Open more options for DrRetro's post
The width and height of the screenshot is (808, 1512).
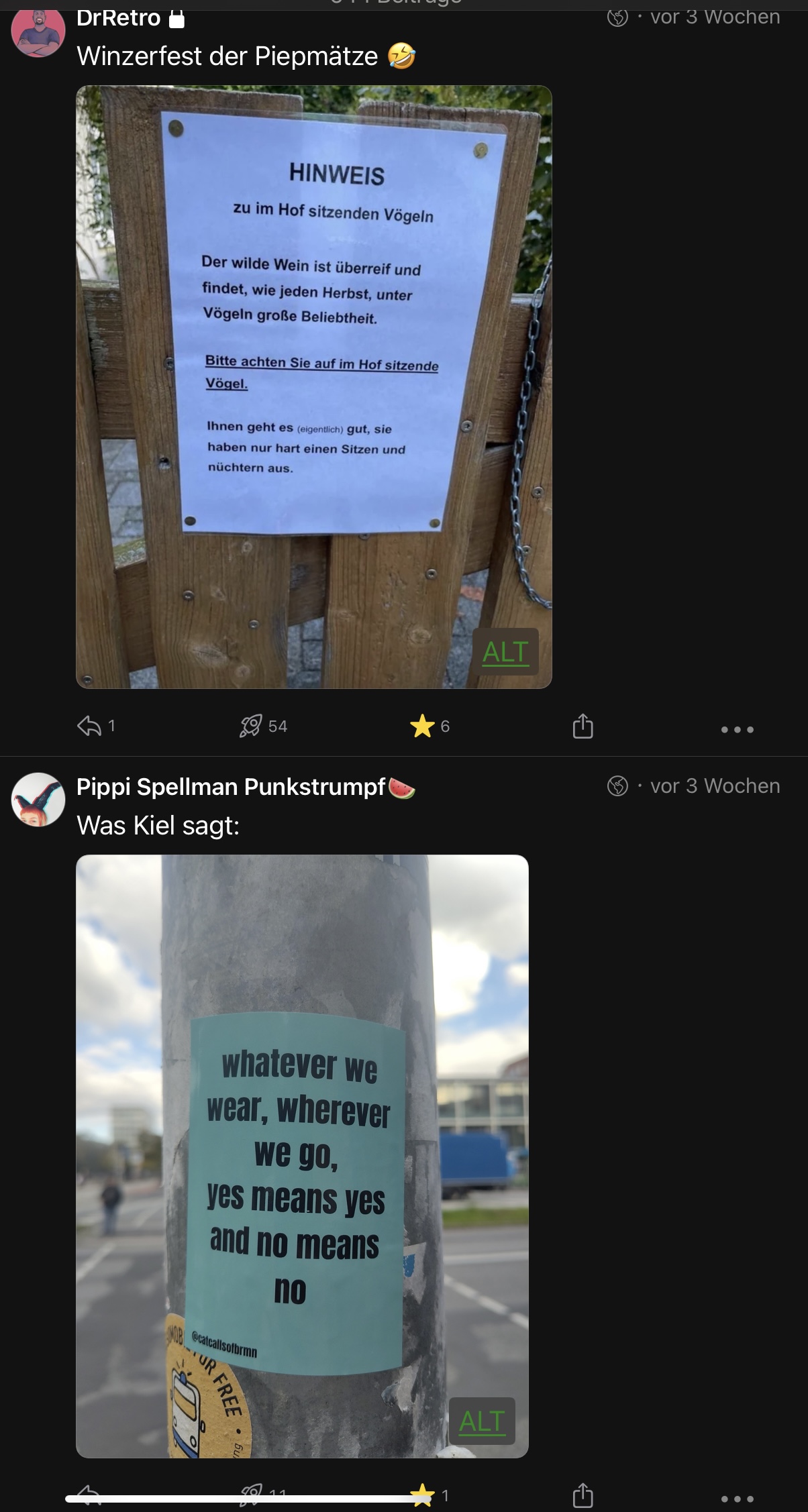pos(738,729)
